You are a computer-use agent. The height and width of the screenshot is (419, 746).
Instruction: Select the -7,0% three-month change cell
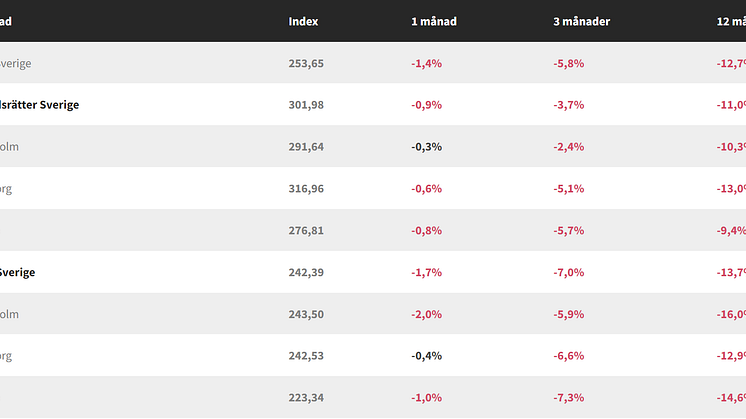(x=568, y=272)
